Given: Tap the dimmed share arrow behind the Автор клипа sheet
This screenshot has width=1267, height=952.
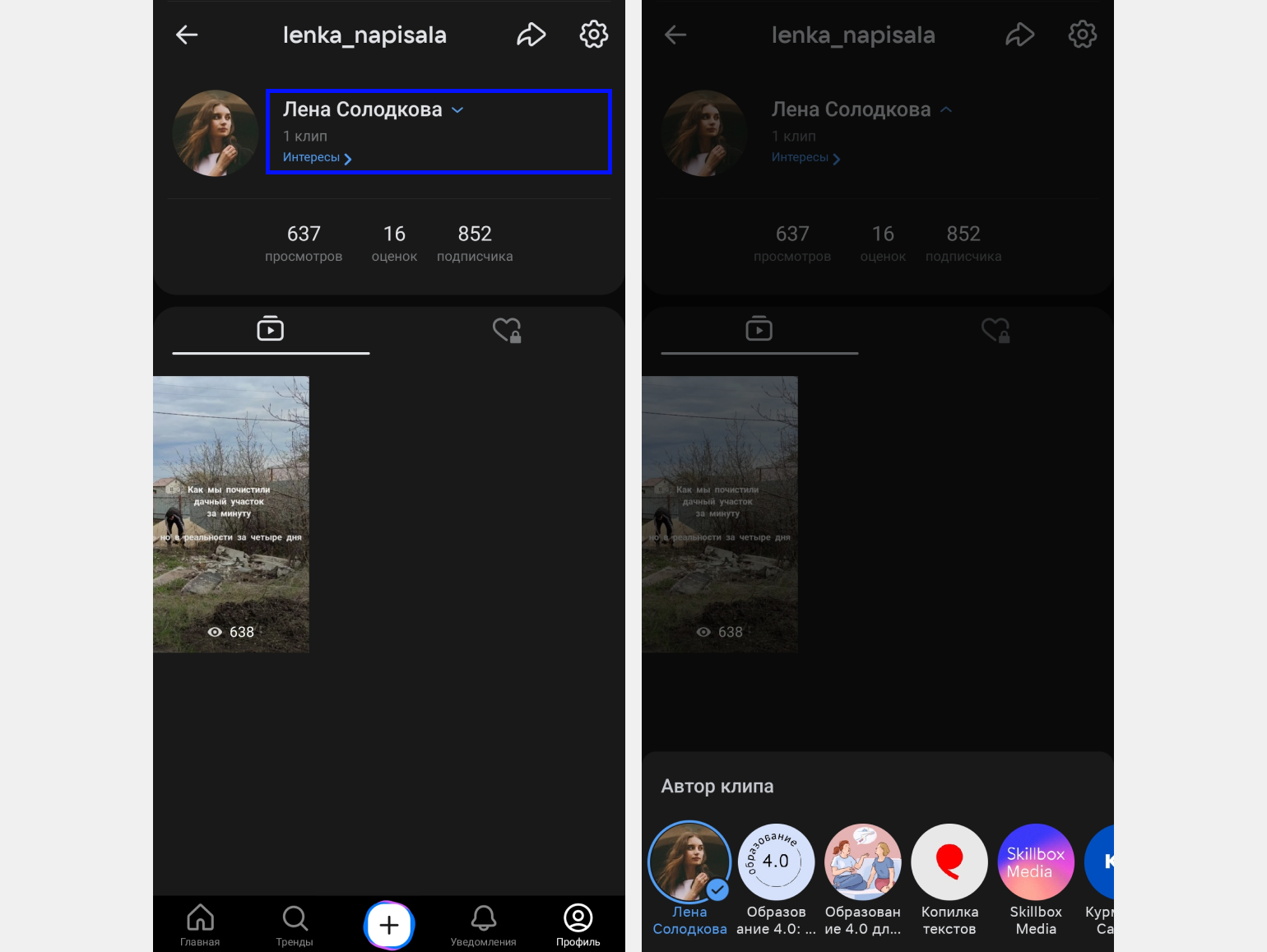Looking at the screenshot, I should [1020, 35].
